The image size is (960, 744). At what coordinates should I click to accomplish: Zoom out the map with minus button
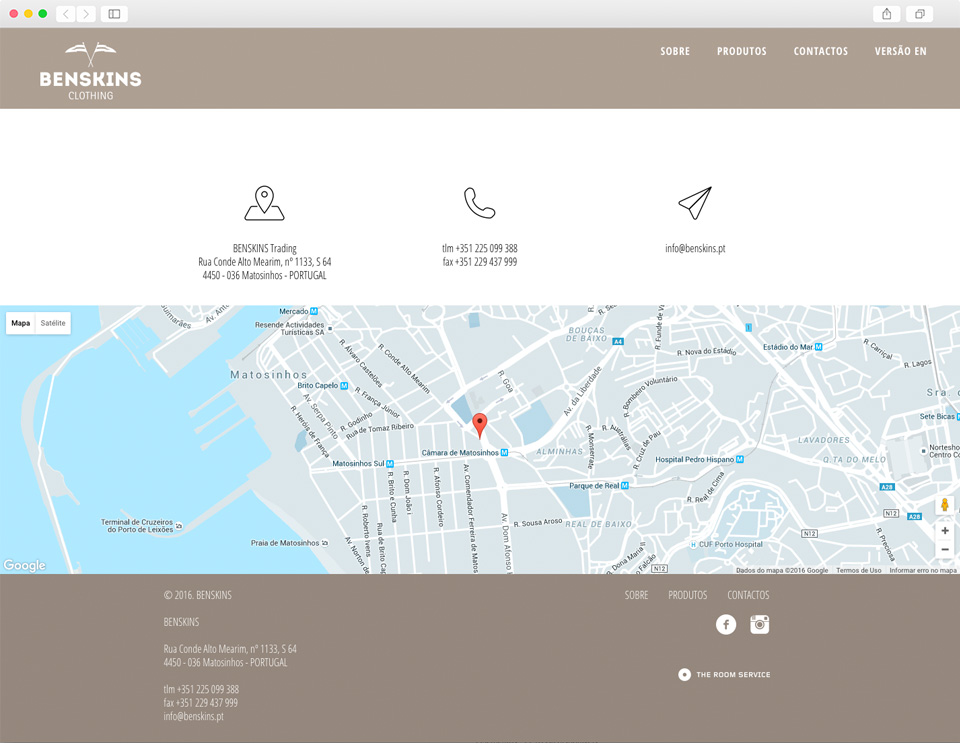tap(945, 549)
